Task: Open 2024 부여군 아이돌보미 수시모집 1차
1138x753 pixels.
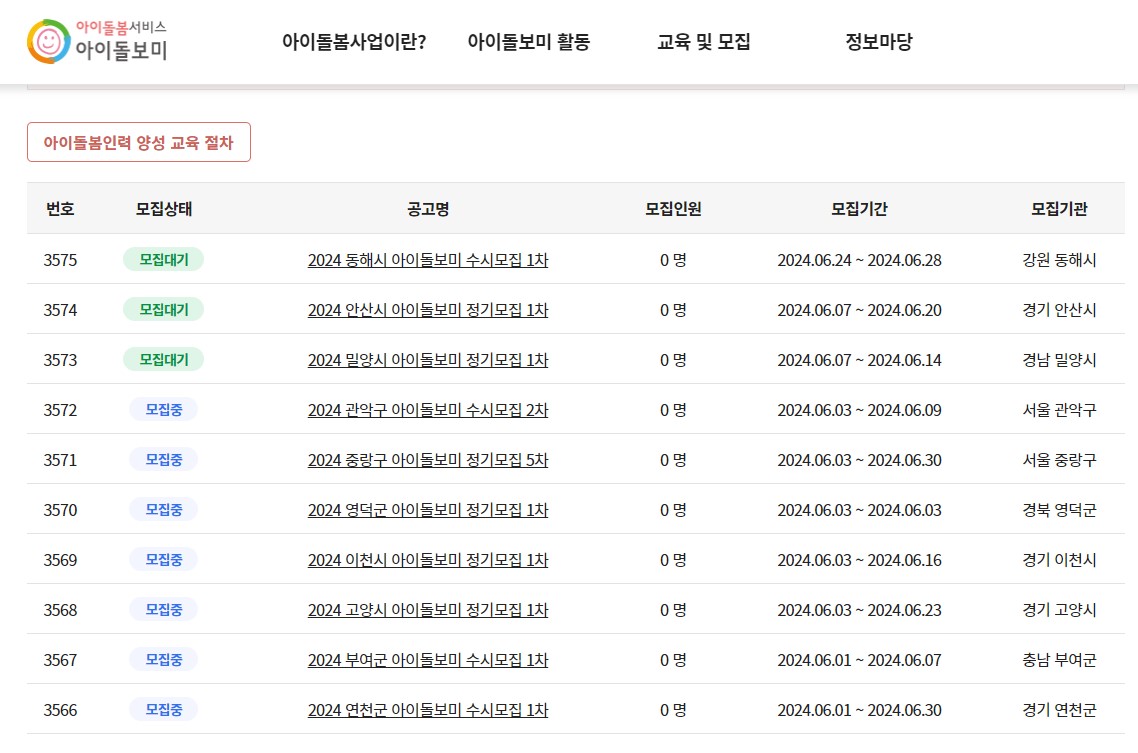Action: (x=428, y=660)
